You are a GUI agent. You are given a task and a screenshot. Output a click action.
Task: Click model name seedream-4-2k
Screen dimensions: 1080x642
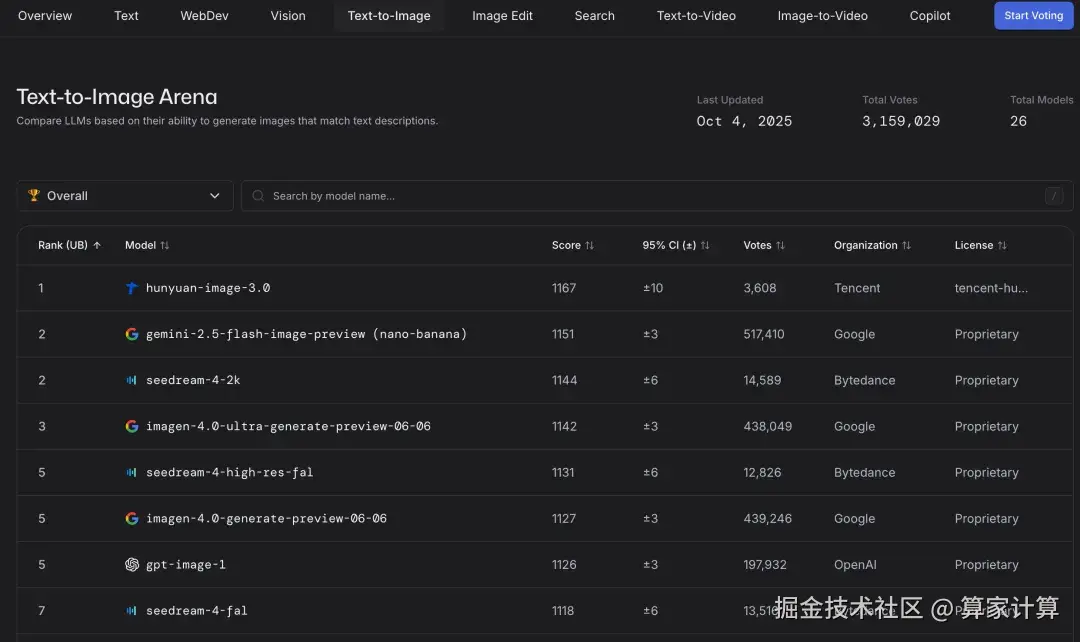click(x=193, y=380)
